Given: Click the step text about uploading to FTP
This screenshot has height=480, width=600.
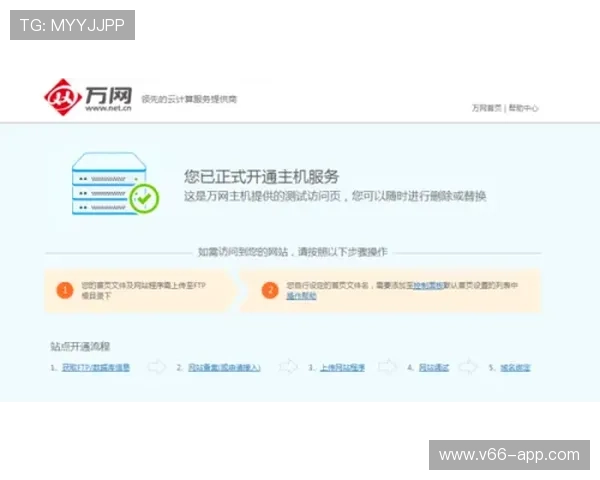Looking at the screenshot, I should tap(143, 291).
